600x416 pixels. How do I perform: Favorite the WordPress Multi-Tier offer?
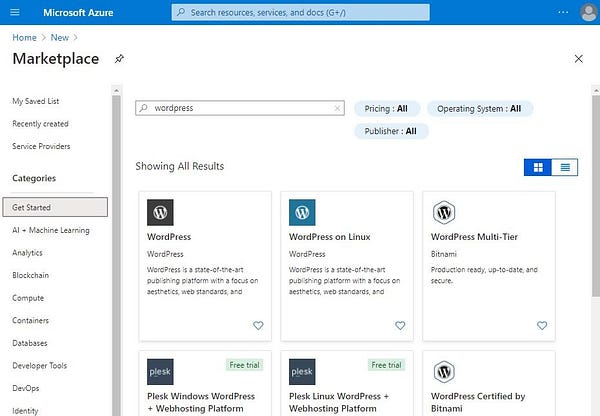pos(542,325)
